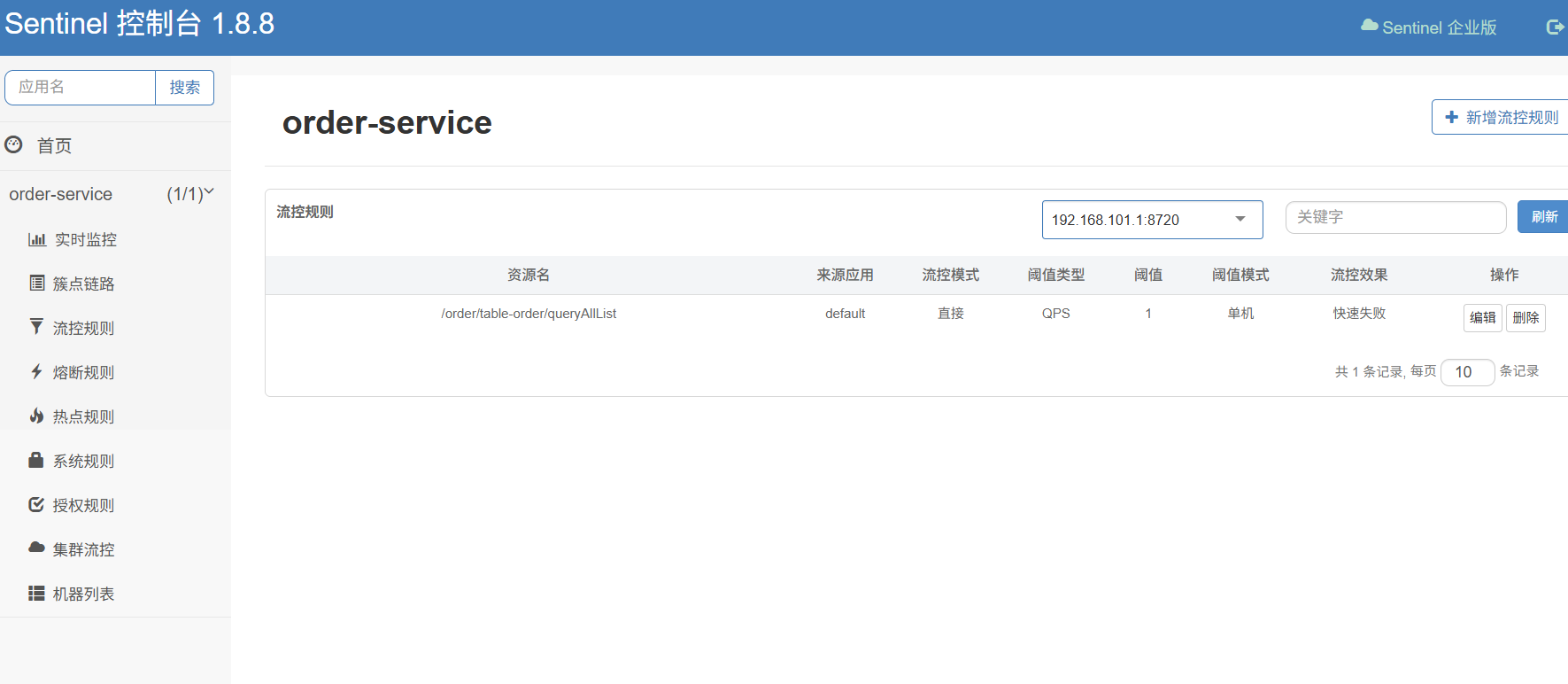Click the lock icon for 系统规则
1568x684 pixels.
(36, 460)
